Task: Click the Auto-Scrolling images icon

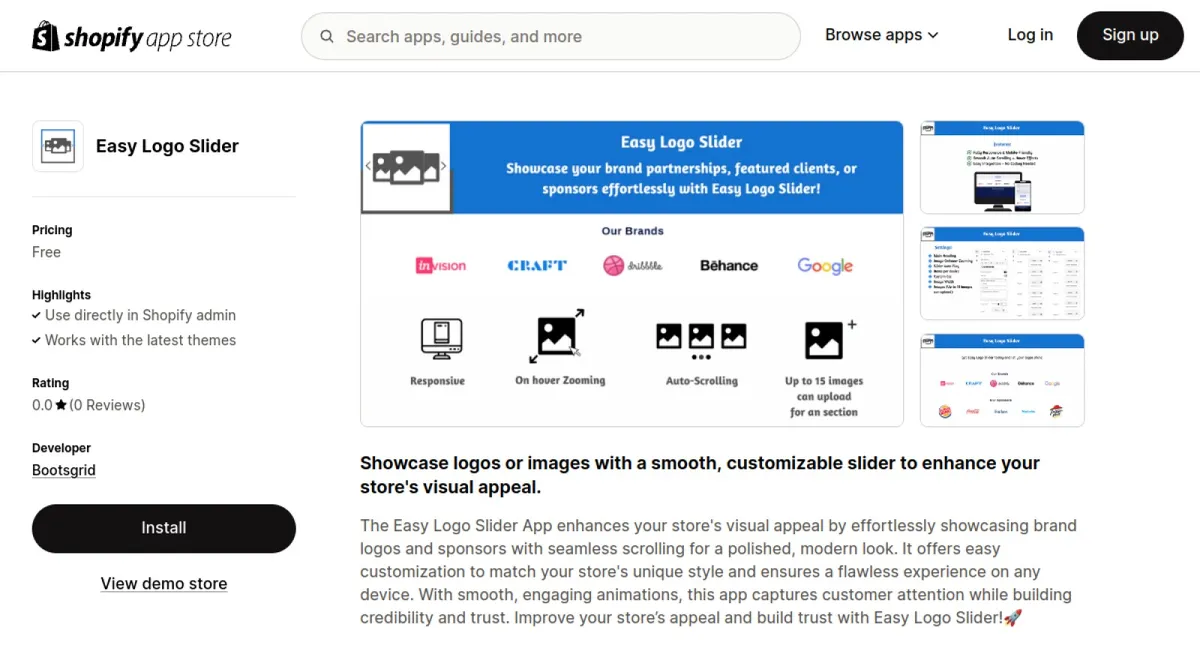Action: tap(701, 338)
